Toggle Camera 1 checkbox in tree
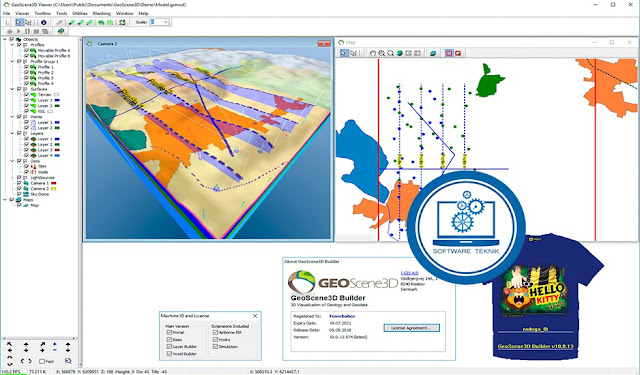This screenshot has height=375, width=640. coord(19,183)
